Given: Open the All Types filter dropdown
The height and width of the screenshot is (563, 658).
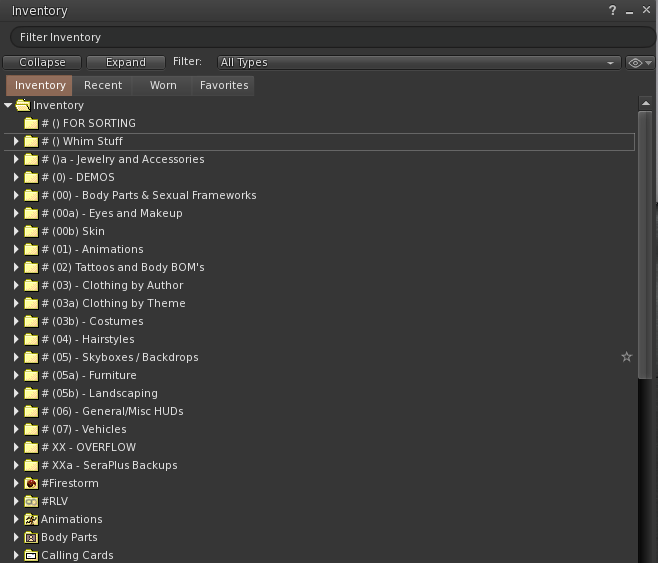Looking at the screenshot, I should [419, 63].
